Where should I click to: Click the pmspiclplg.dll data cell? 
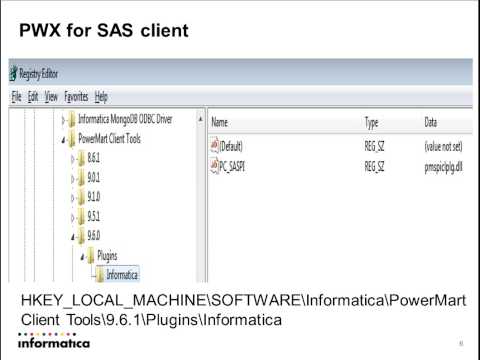pos(443,167)
